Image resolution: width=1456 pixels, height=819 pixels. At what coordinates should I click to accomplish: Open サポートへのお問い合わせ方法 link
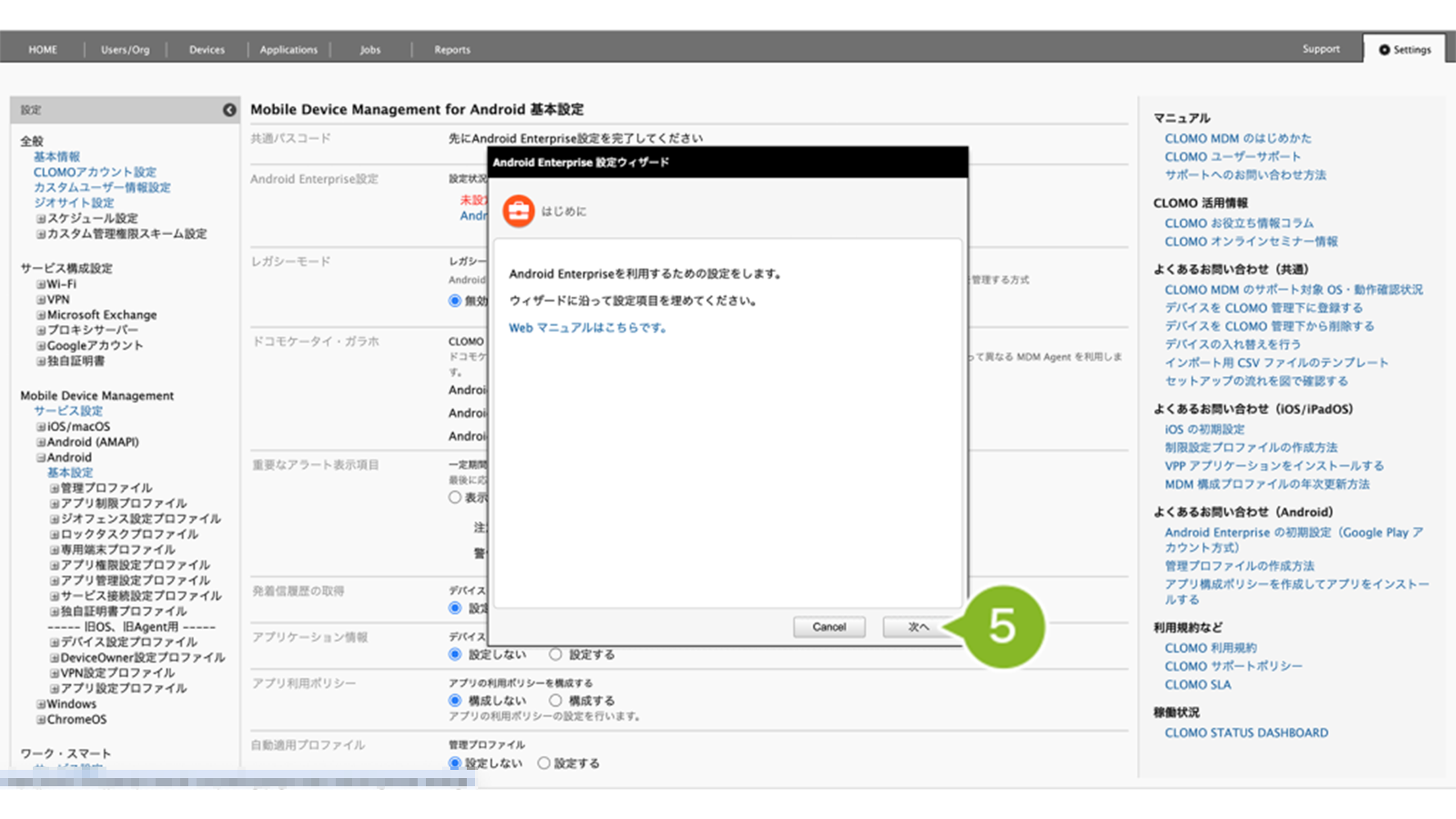[x=1245, y=174]
